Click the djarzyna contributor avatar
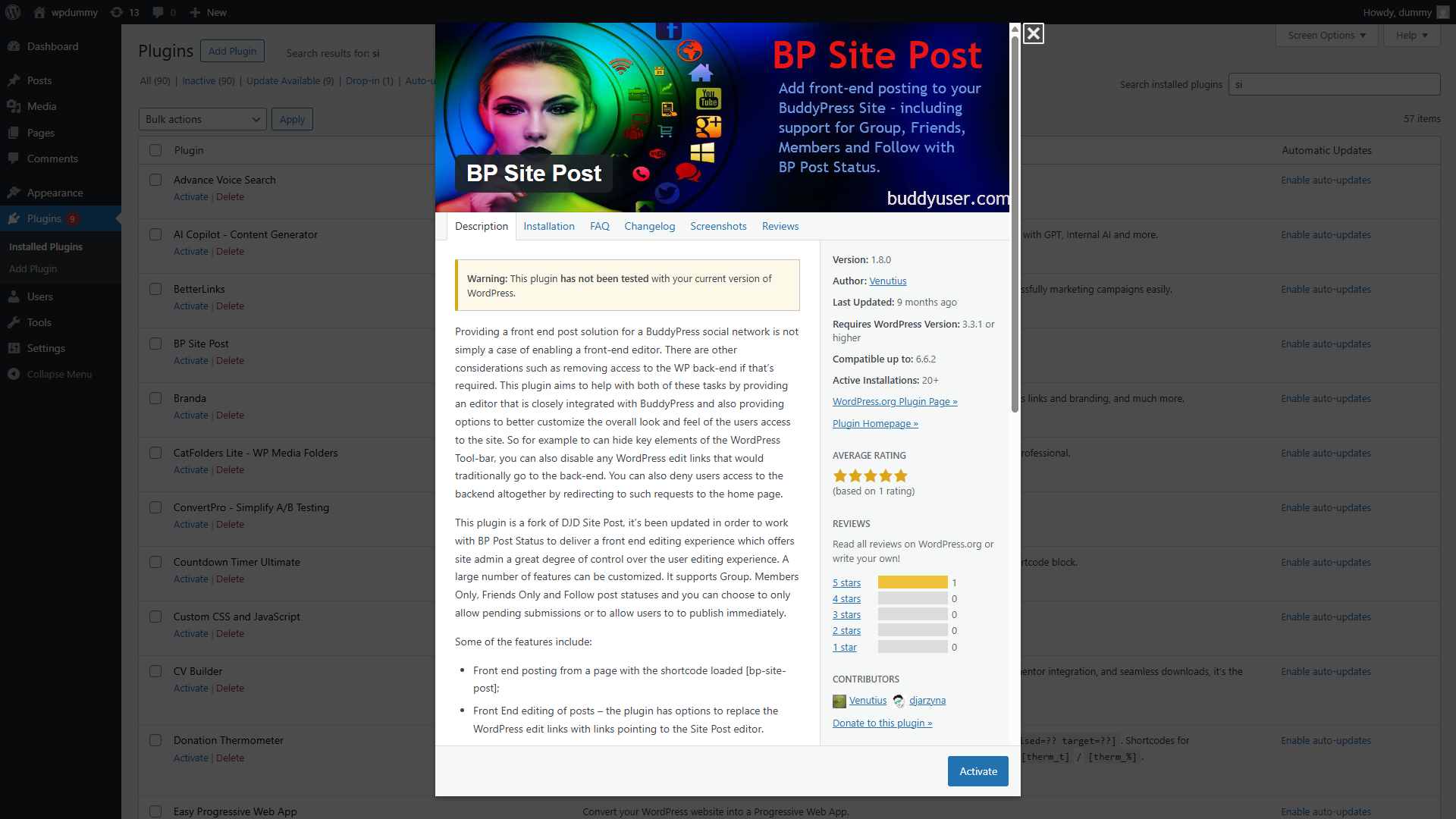Image resolution: width=1456 pixels, height=819 pixels. click(899, 701)
